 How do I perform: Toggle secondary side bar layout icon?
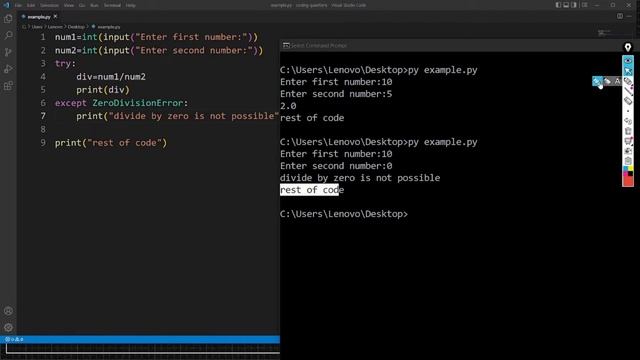click(x=574, y=5)
